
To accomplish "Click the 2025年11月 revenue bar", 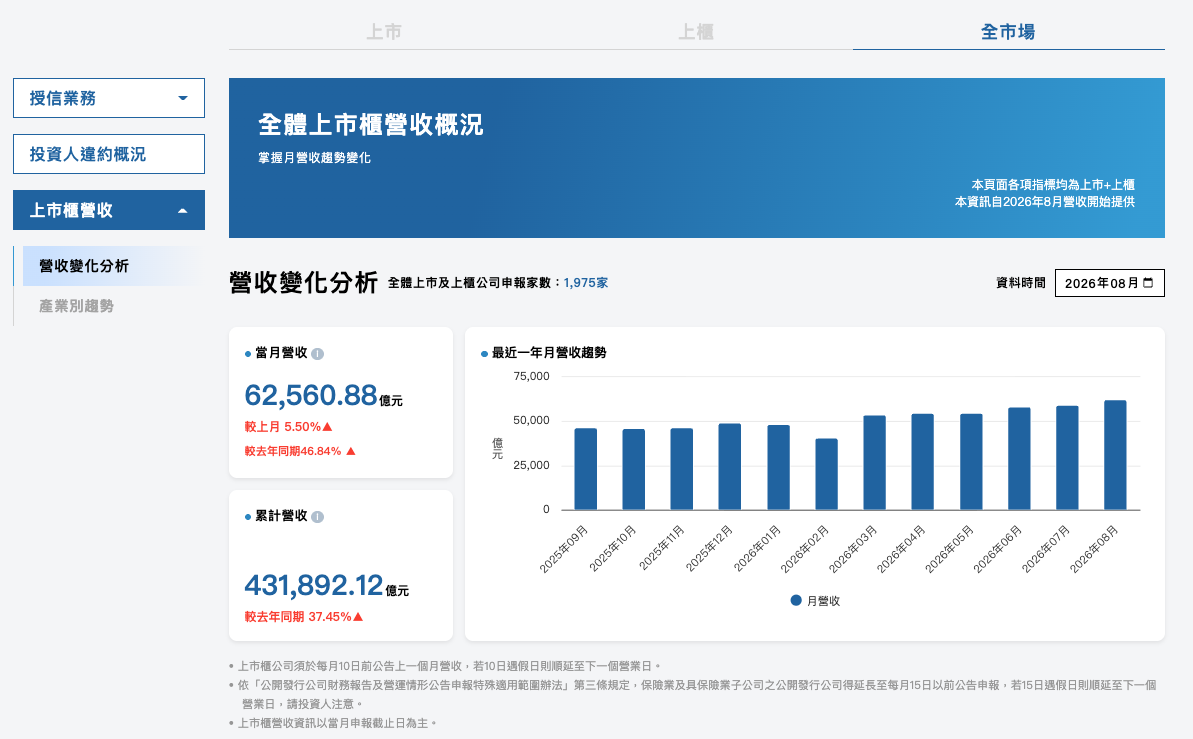I will [x=682, y=469].
